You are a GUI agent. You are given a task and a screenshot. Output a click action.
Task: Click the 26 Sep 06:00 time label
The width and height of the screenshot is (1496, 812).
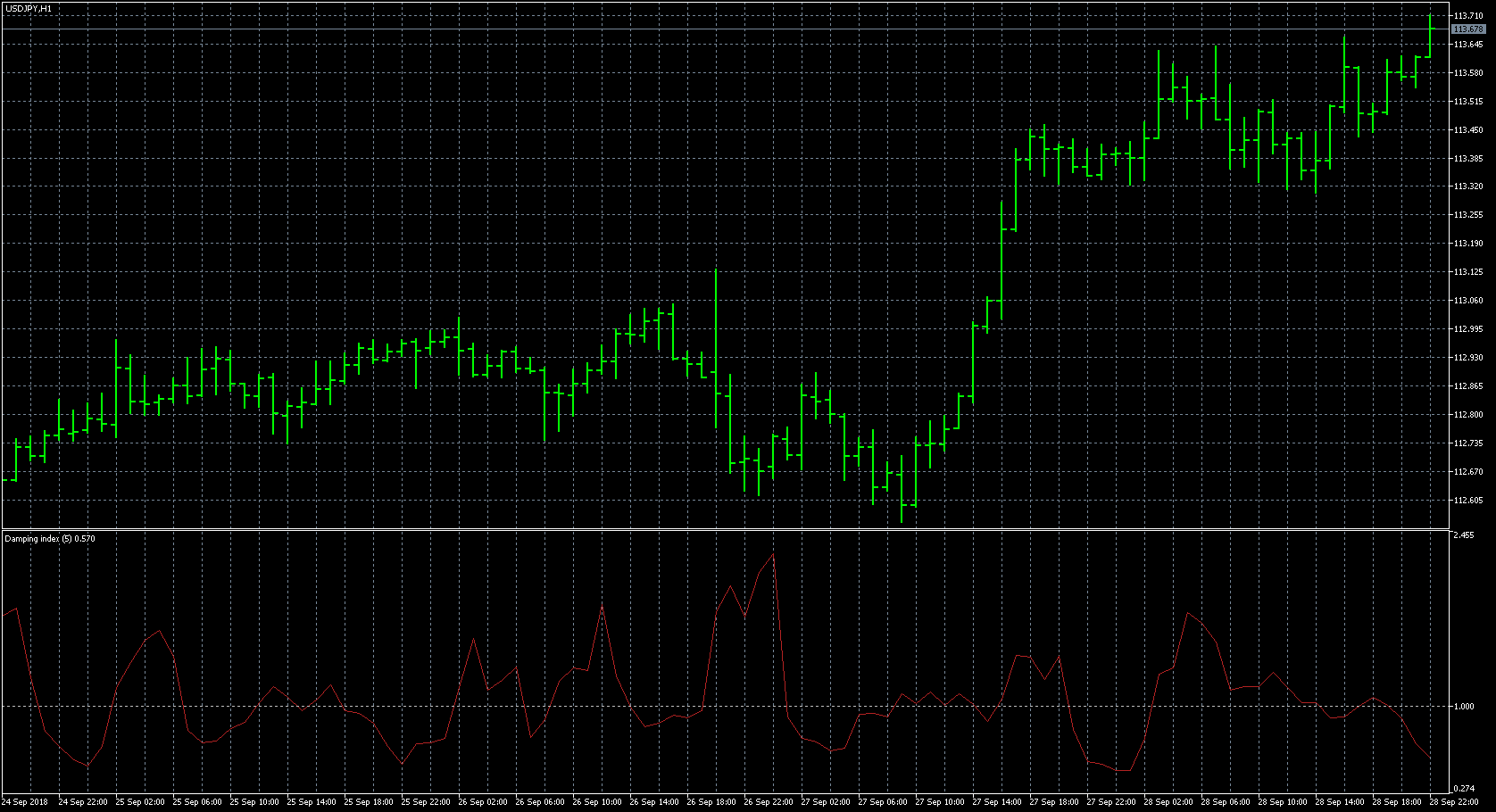pos(540,801)
